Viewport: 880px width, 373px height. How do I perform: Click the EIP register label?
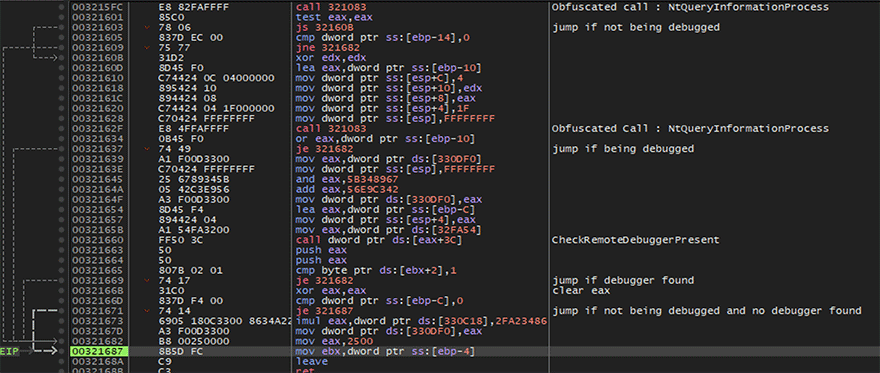pyautogui.click(x=9, y=351)
